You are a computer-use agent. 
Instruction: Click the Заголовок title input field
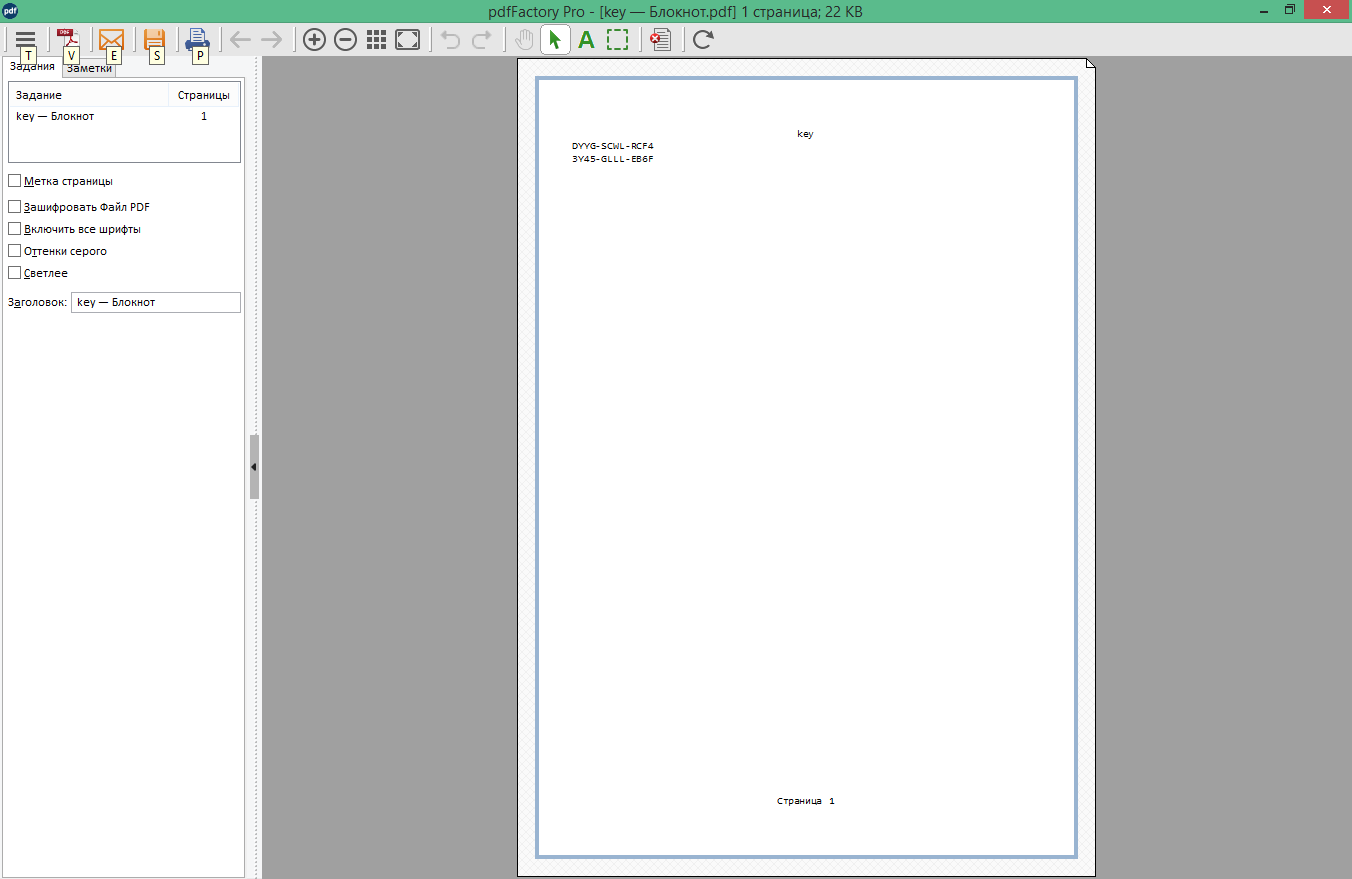(x=156, y=302)
